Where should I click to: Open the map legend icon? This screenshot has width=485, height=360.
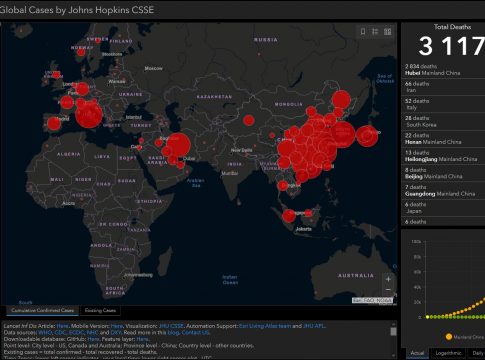click(x=375, y=32)
